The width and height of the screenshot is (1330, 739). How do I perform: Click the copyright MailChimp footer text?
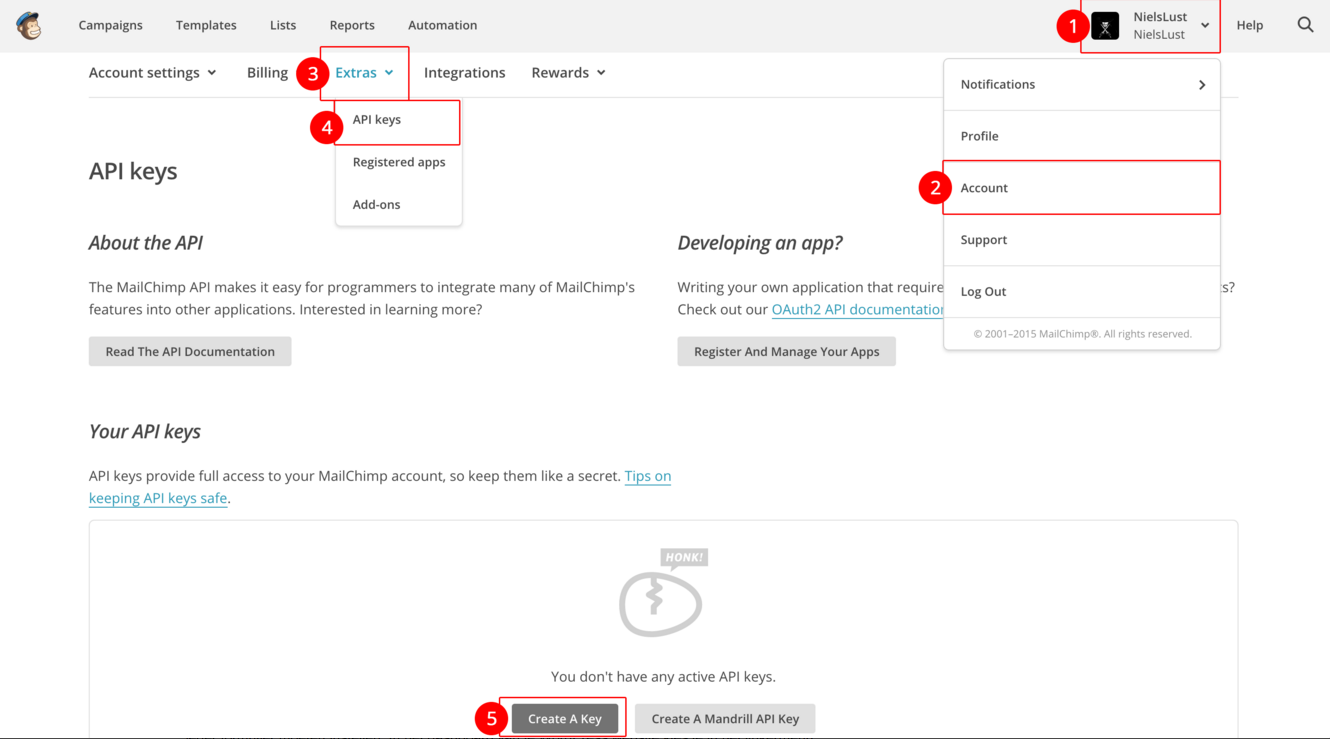coord(1082,334)
